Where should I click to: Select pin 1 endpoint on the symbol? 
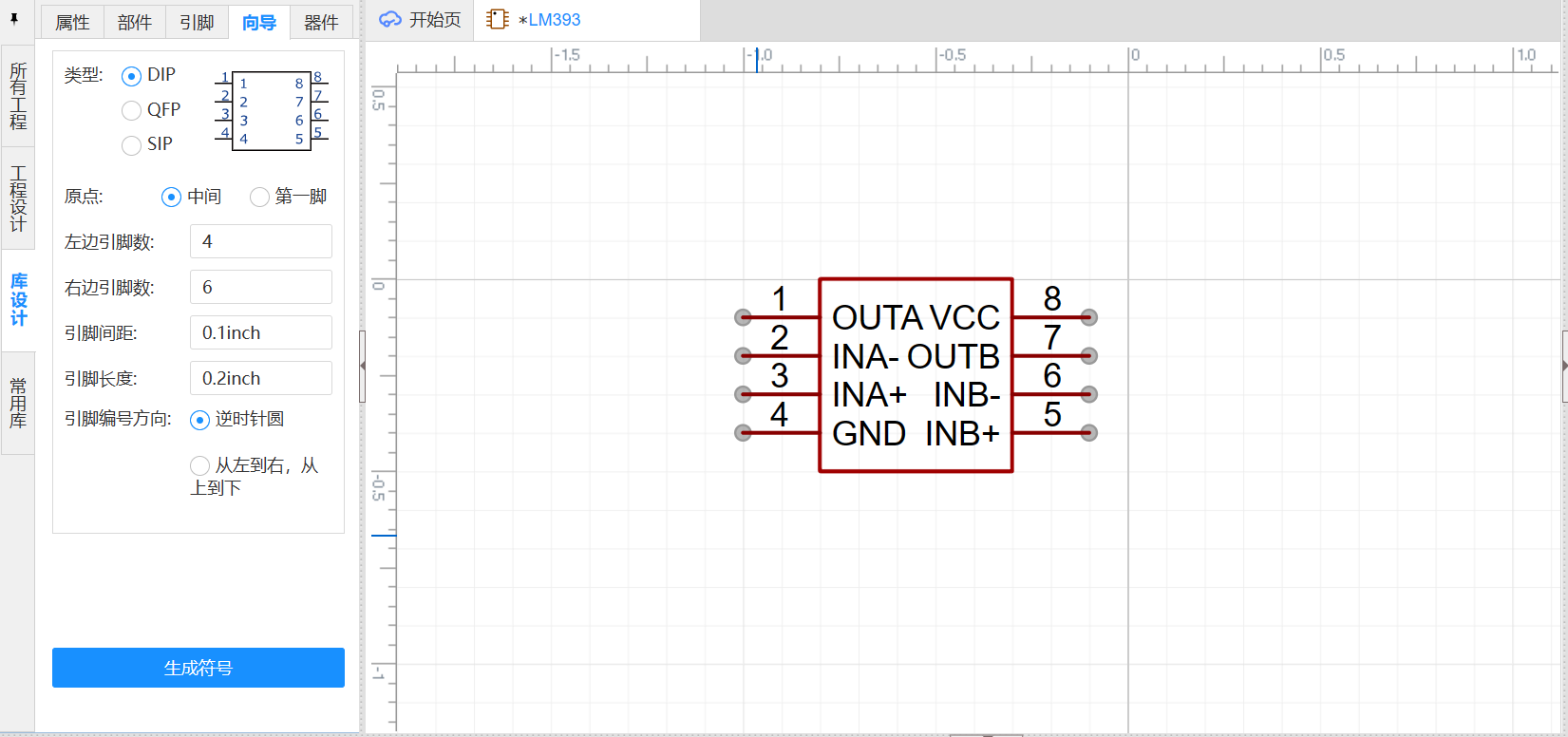pos(744,317)
